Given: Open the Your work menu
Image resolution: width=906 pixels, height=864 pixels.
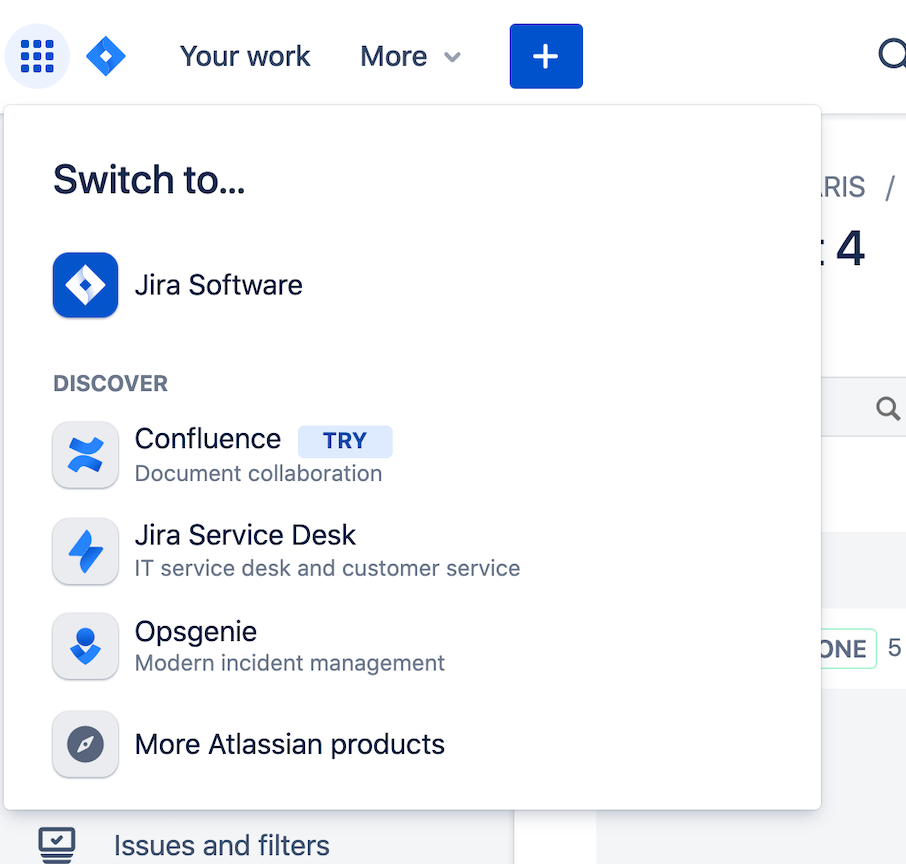Looking at the screenshot, I should point(245,56).
